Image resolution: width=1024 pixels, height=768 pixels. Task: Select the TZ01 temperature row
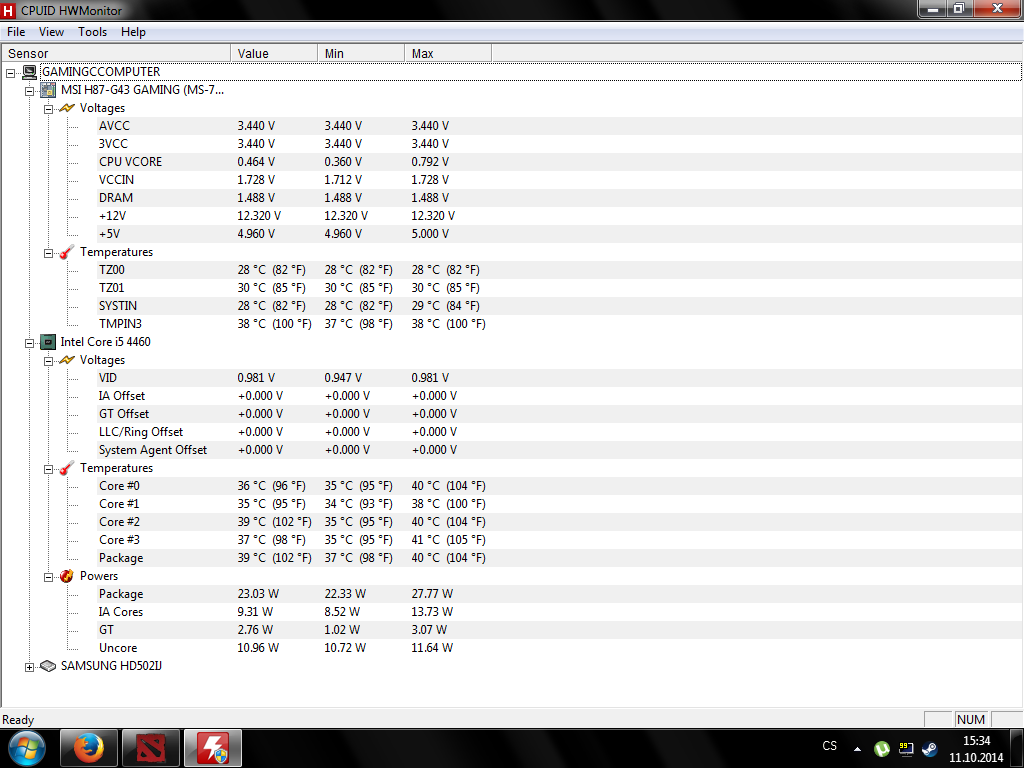pyautogui.click(x=560, y=288)
